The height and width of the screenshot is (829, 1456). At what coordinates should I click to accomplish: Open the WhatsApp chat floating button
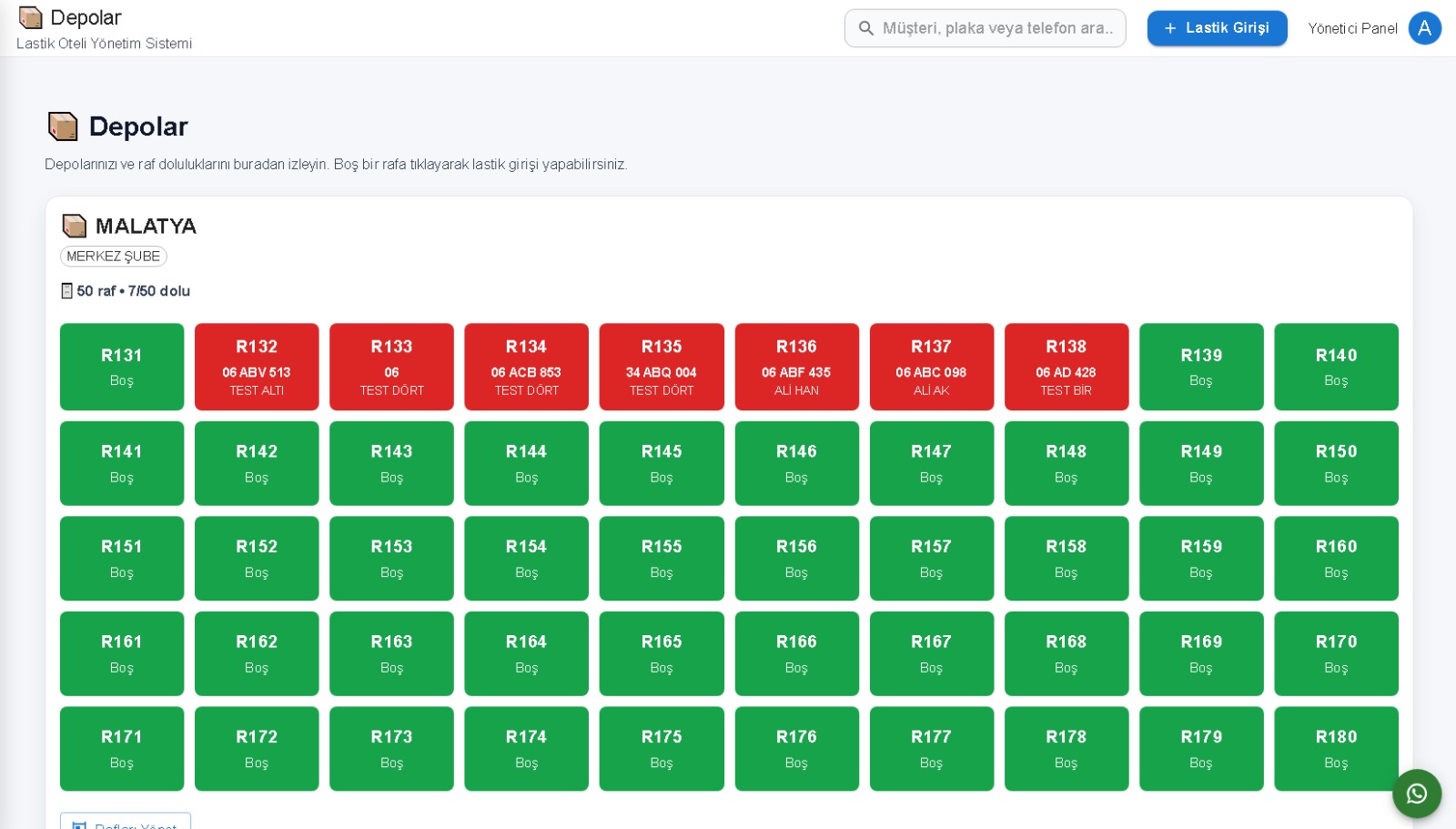[x=1416, y=794]
